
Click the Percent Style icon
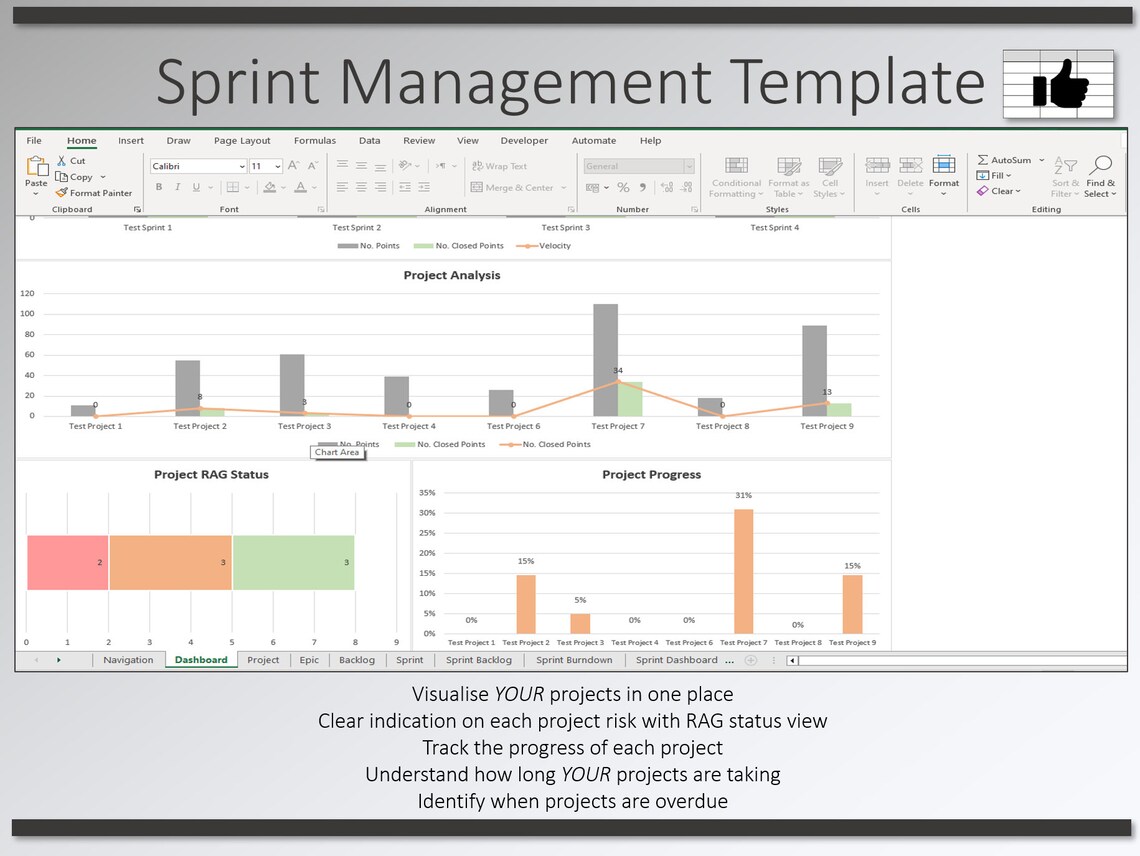point(622,187)
